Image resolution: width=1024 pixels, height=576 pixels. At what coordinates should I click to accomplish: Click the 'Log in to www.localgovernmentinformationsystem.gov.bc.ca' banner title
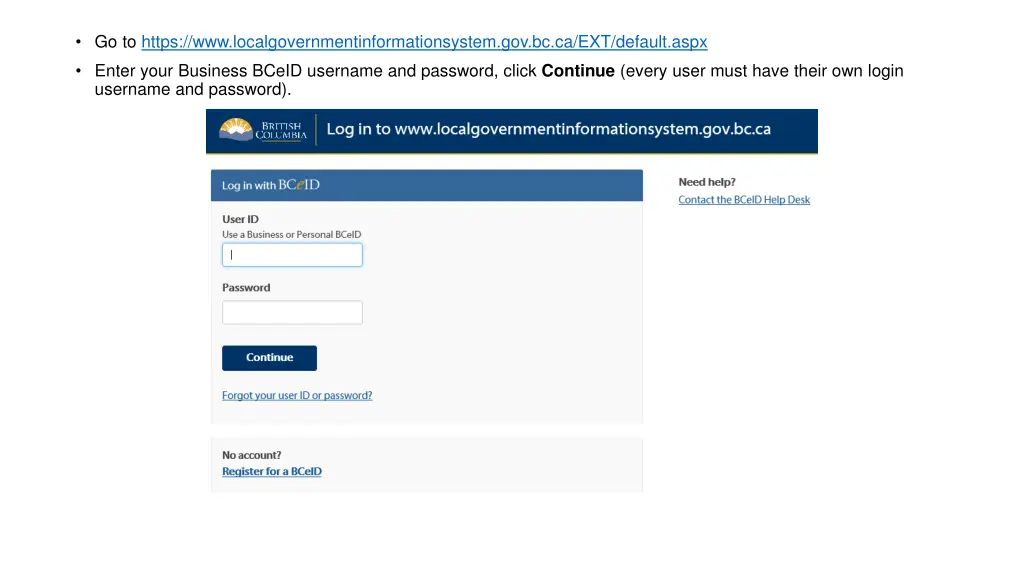coord(549,129)
